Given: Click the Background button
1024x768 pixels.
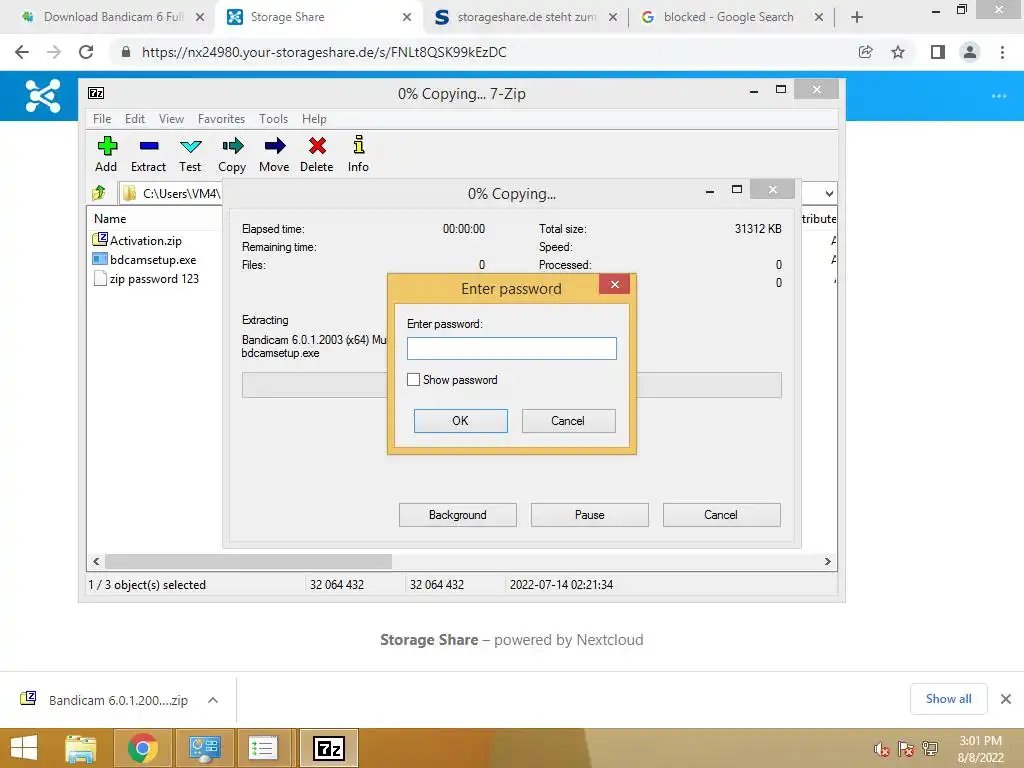Looking at the screenshot, I should pyautogui.click(x=458, y=515).
